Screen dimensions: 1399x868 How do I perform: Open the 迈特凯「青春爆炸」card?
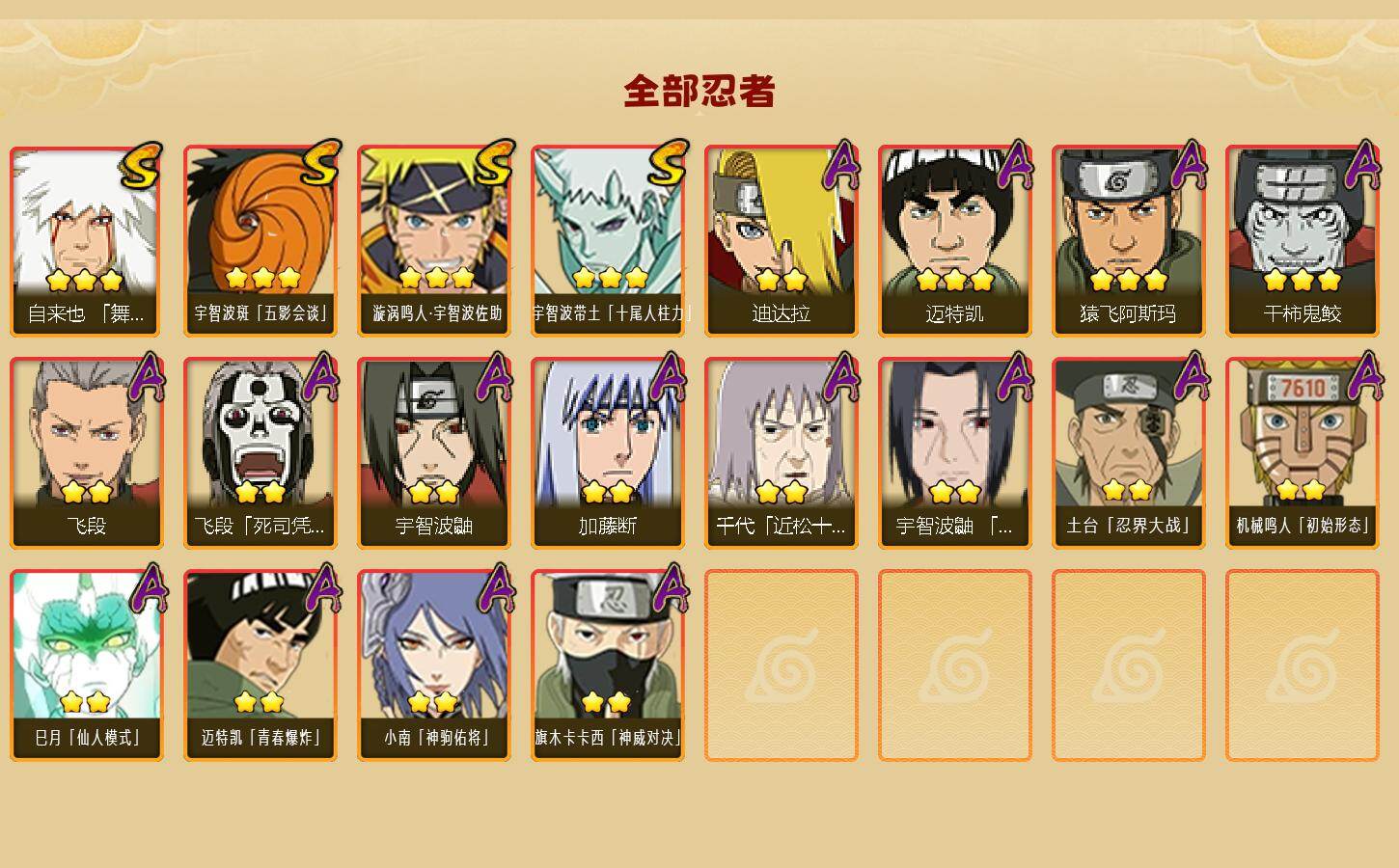coord(260,665)
